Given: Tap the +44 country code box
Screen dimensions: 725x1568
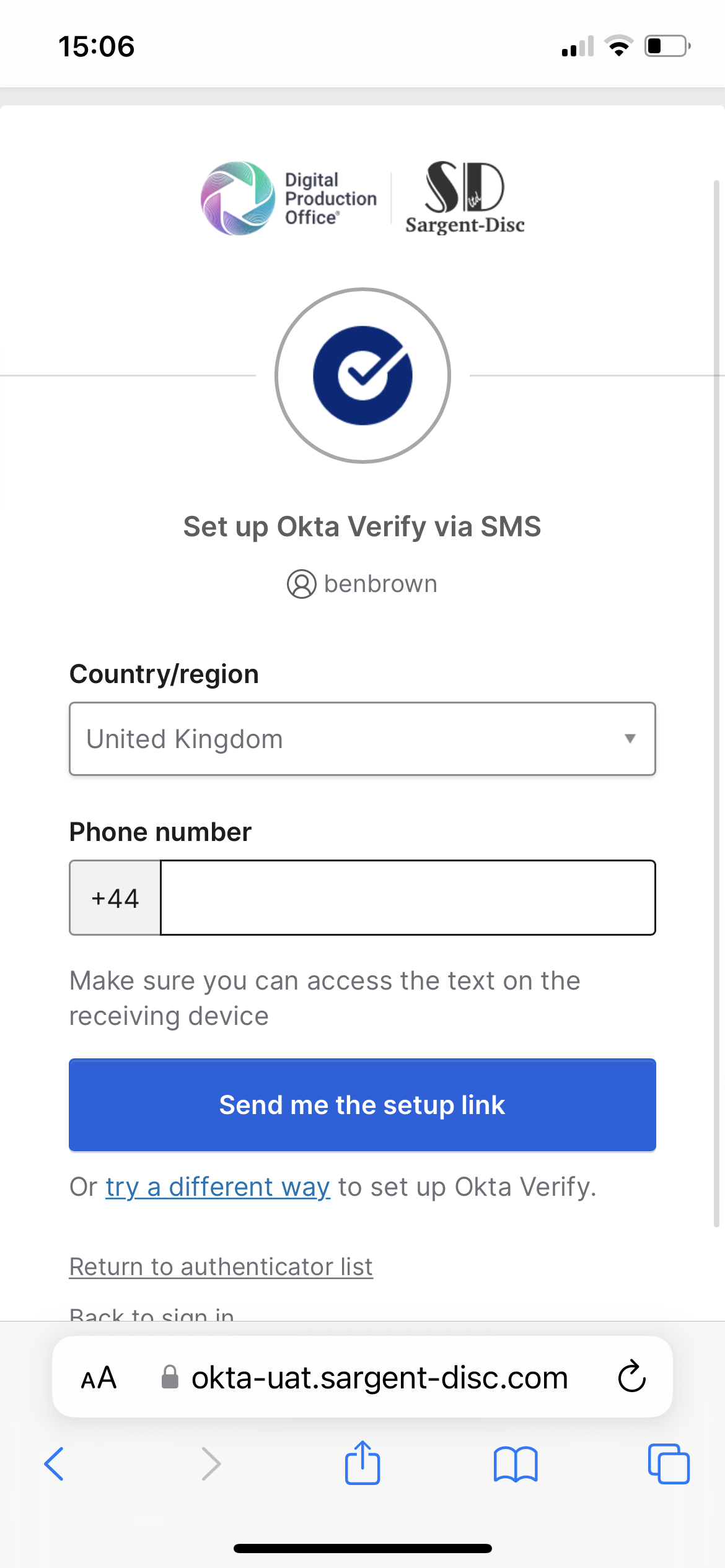Looking at the screenshot, I should click(115, 897).
